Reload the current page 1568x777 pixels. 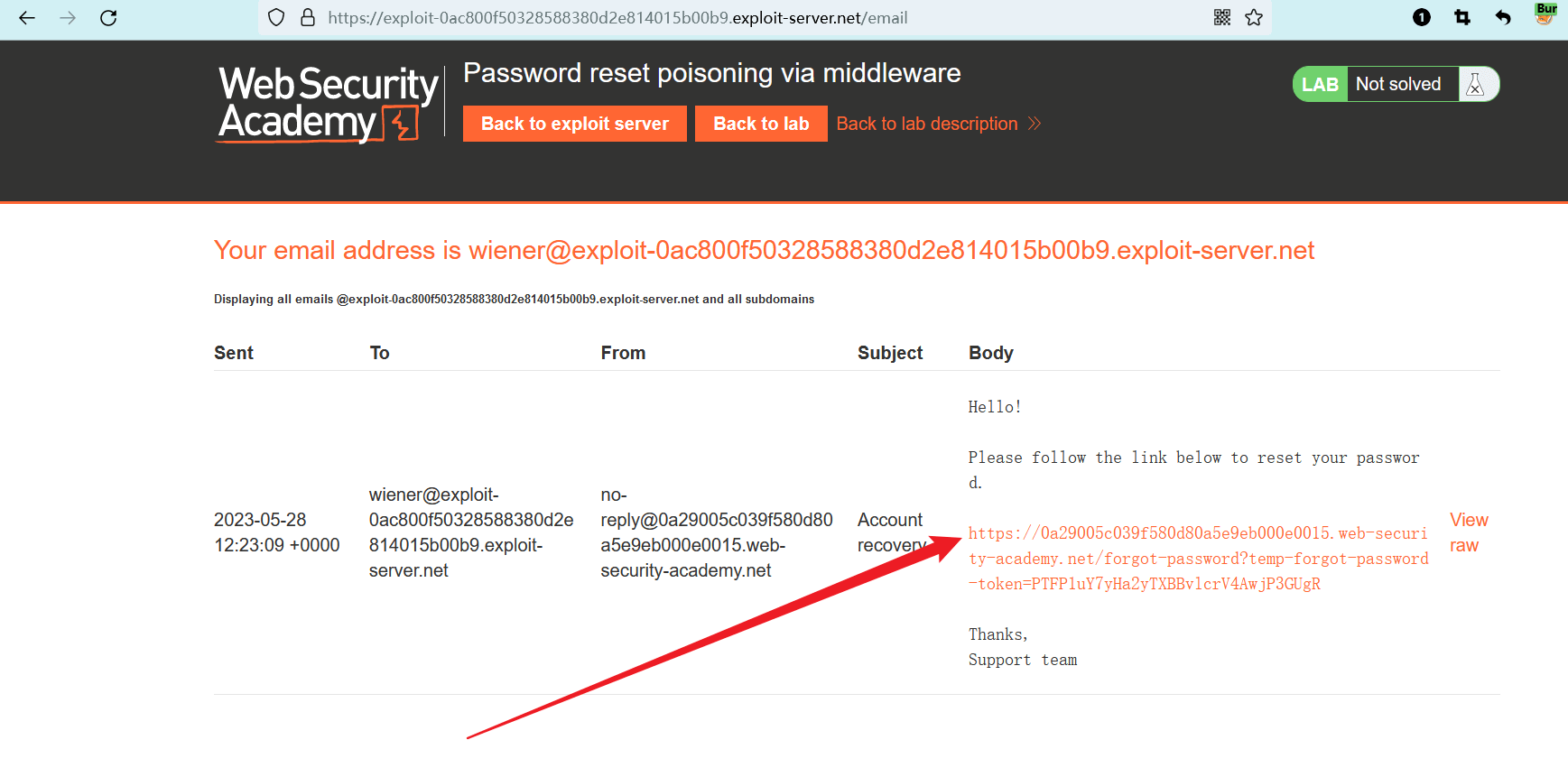pos(108,18)
